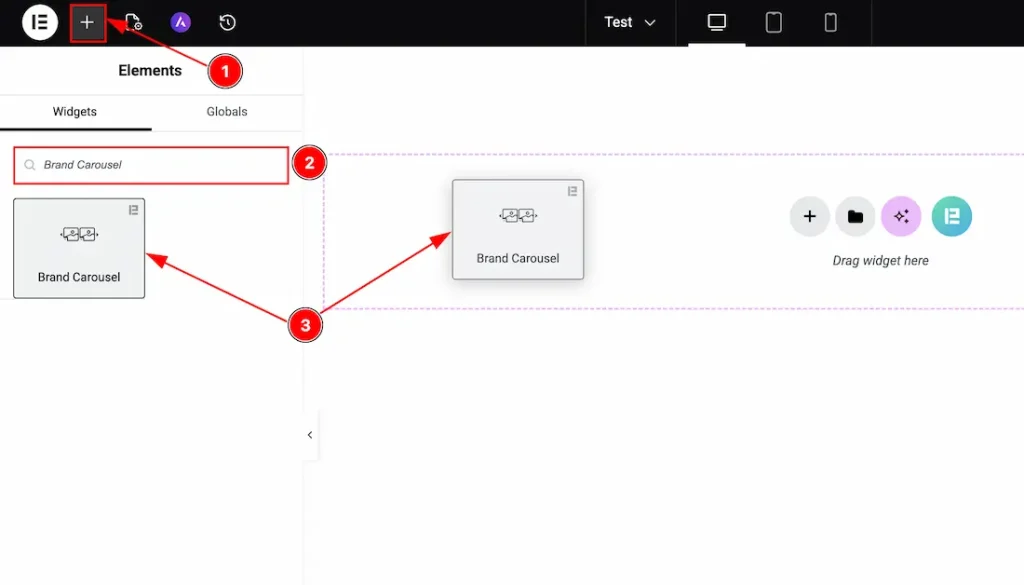Select the Widgets tab
This screenshot has width=1024, height=585.
point(76,112)
